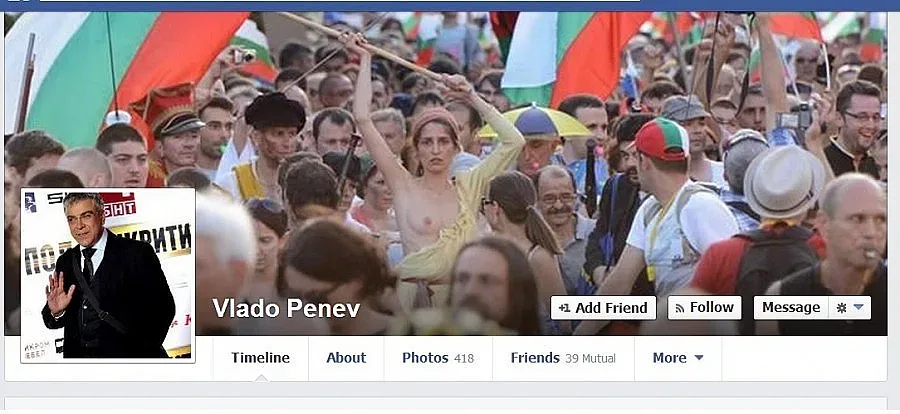Send a message with the Message button
900x414 pixels.
[791, 308]
